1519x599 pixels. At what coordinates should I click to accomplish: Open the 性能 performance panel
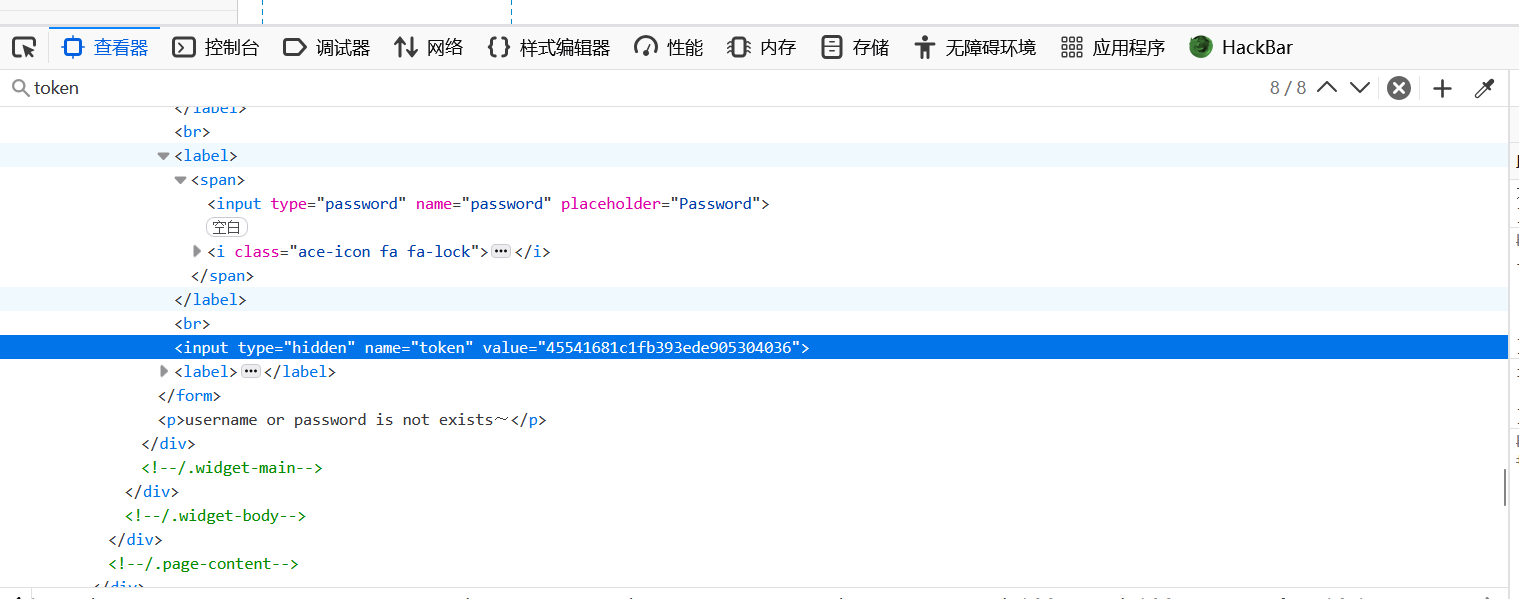coord(669,47)
